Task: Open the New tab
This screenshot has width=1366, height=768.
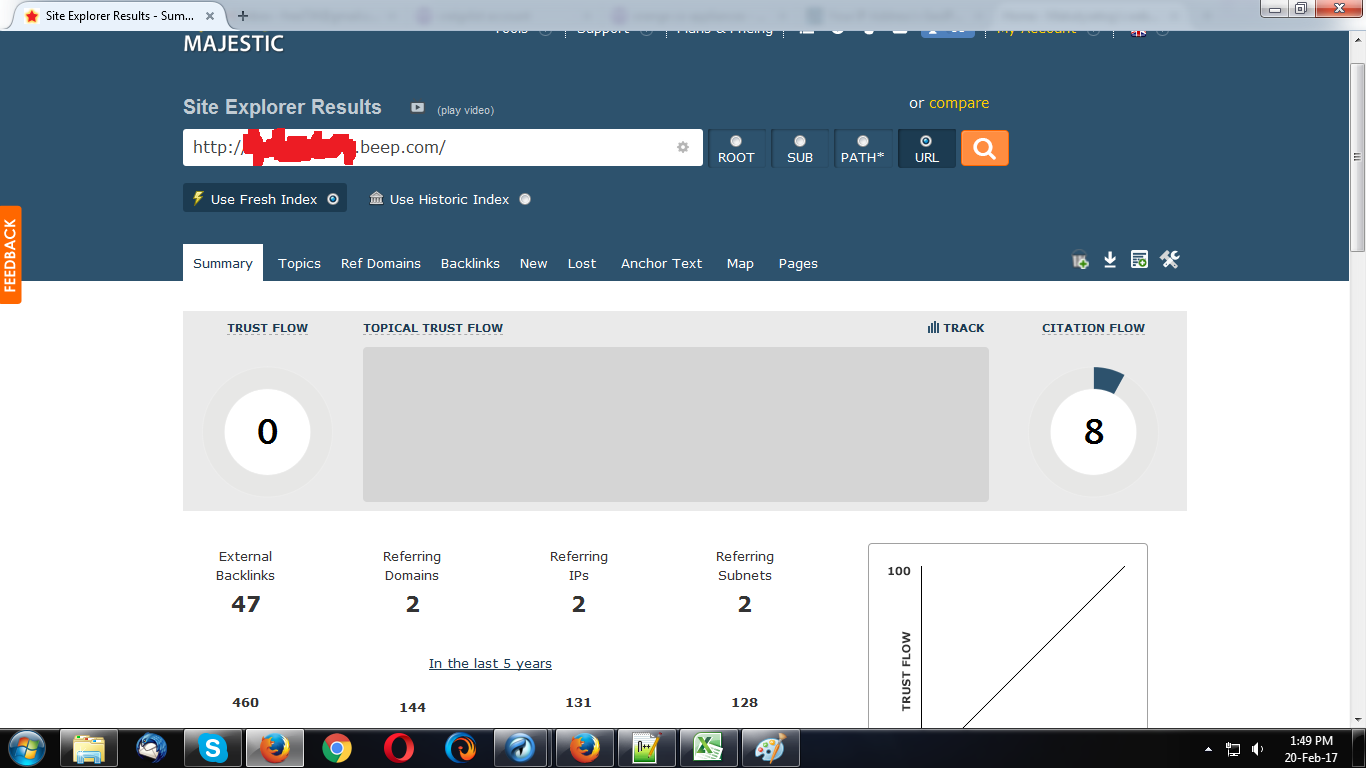Action: [x=534, y=263]
